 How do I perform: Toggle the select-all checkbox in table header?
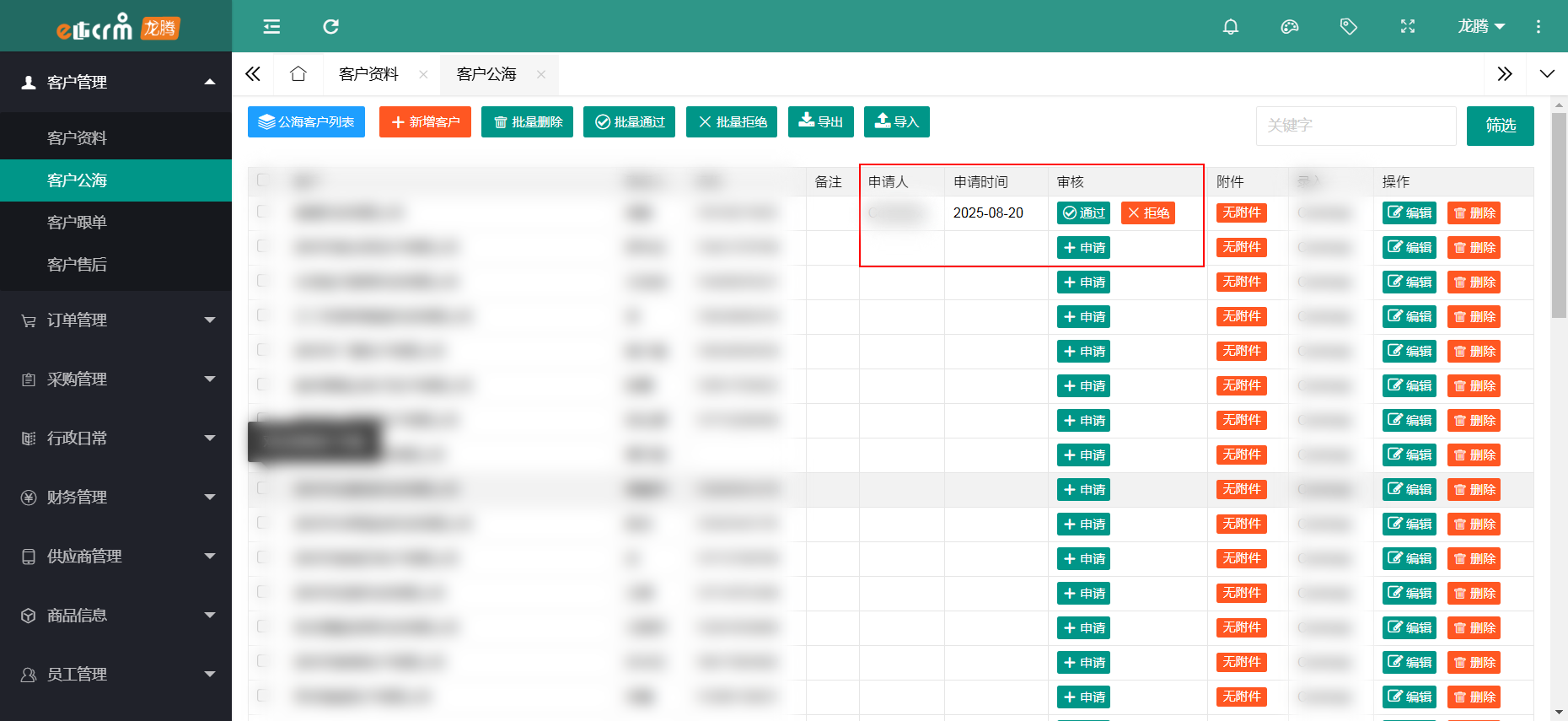tap(262, 180)
